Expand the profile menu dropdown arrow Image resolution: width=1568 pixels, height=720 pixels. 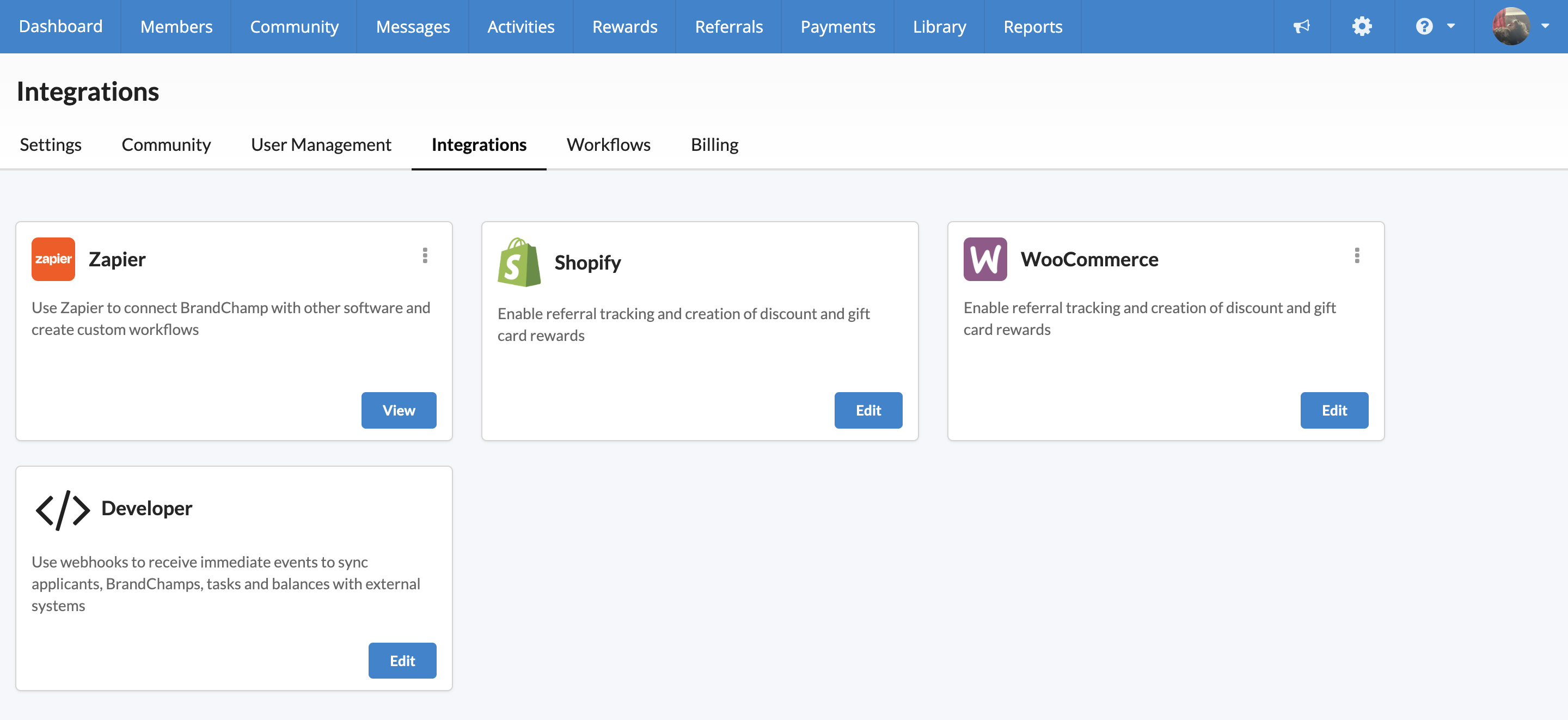pyautogui.click(x=1545, y=26)
